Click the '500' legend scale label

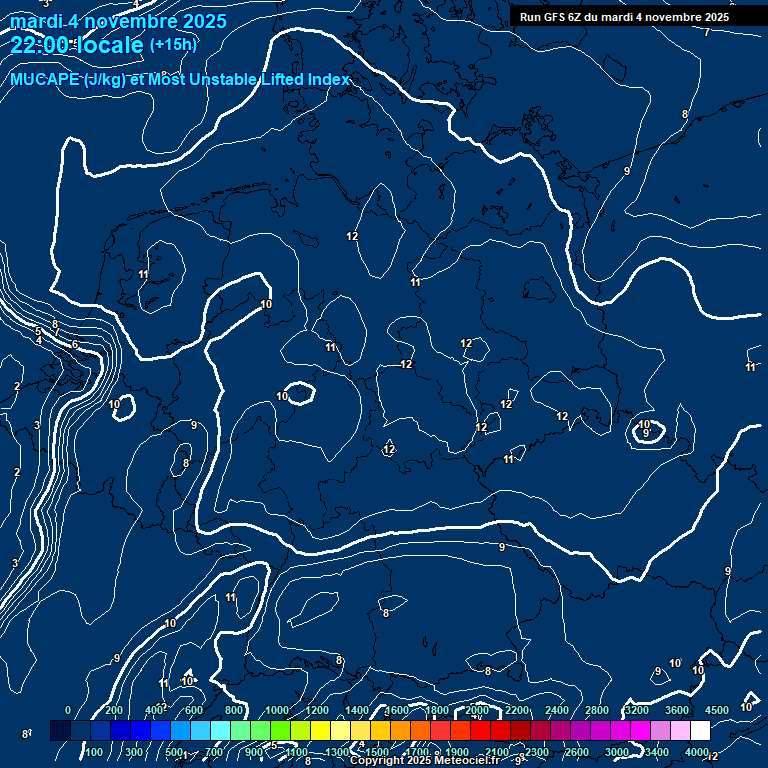(173, 752)
